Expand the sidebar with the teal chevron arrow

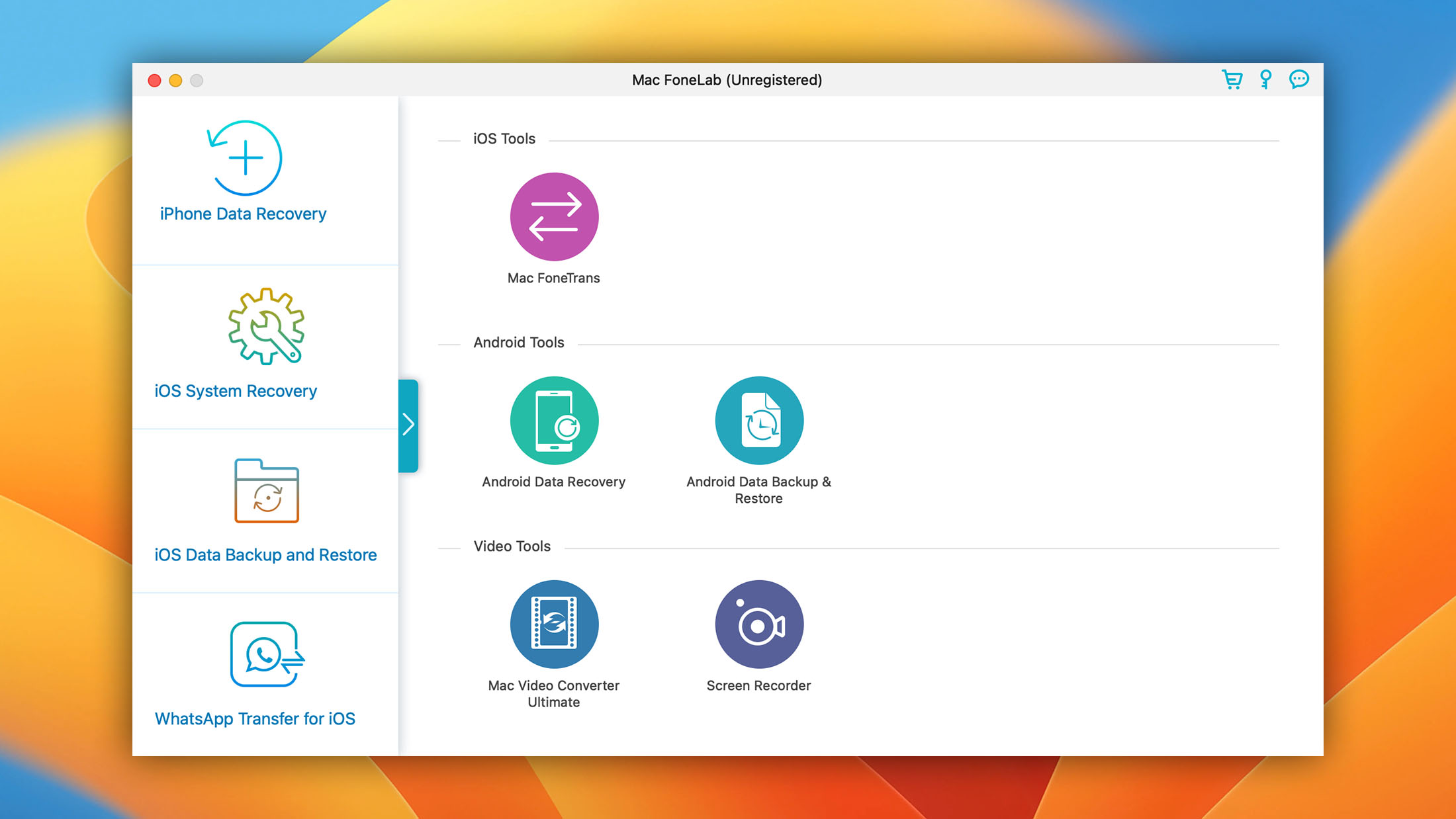[408, 425]
